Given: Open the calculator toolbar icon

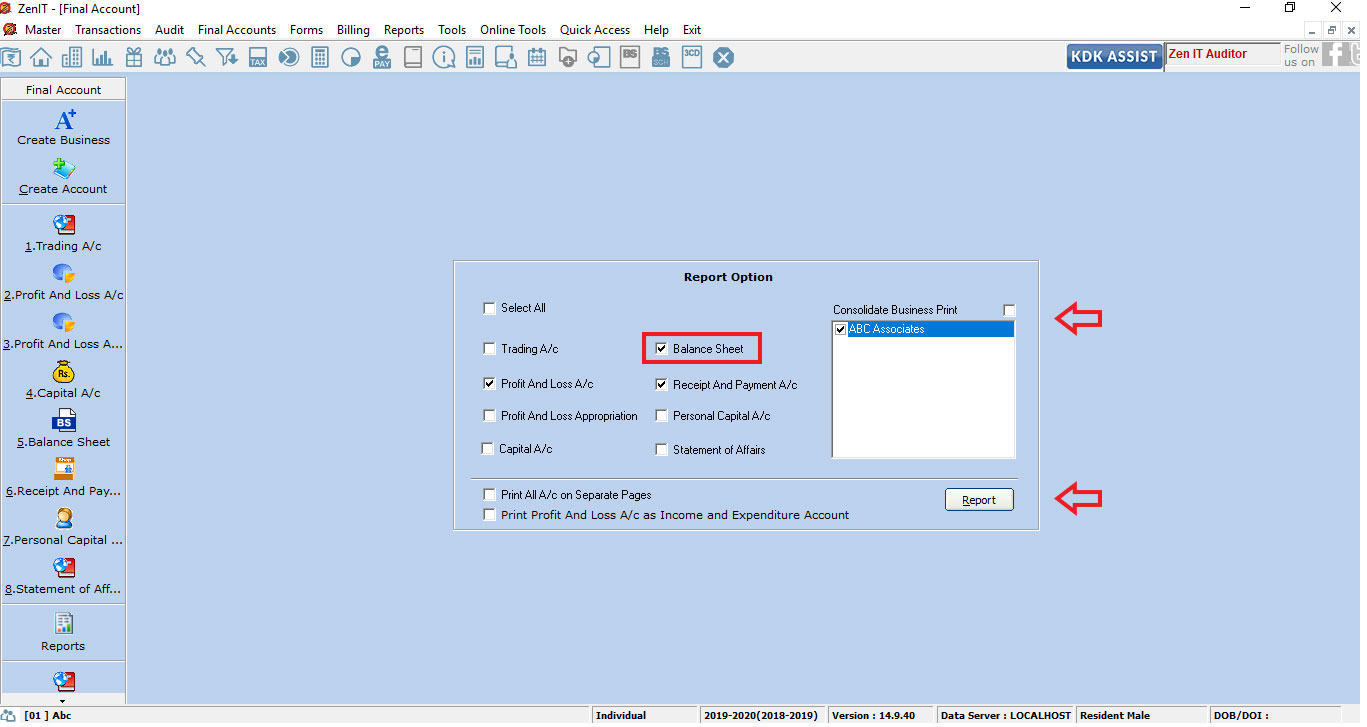Looking at the screenshot, I should 320,57.
